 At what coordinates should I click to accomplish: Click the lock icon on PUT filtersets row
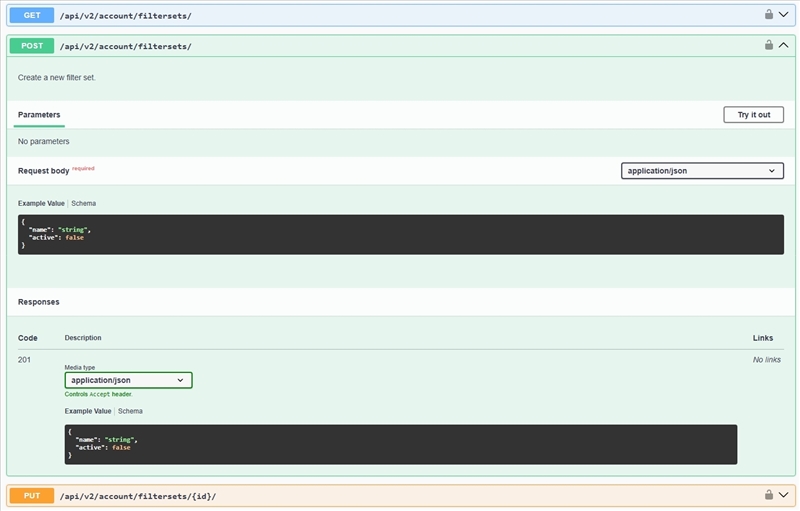(x=769, y=494)
